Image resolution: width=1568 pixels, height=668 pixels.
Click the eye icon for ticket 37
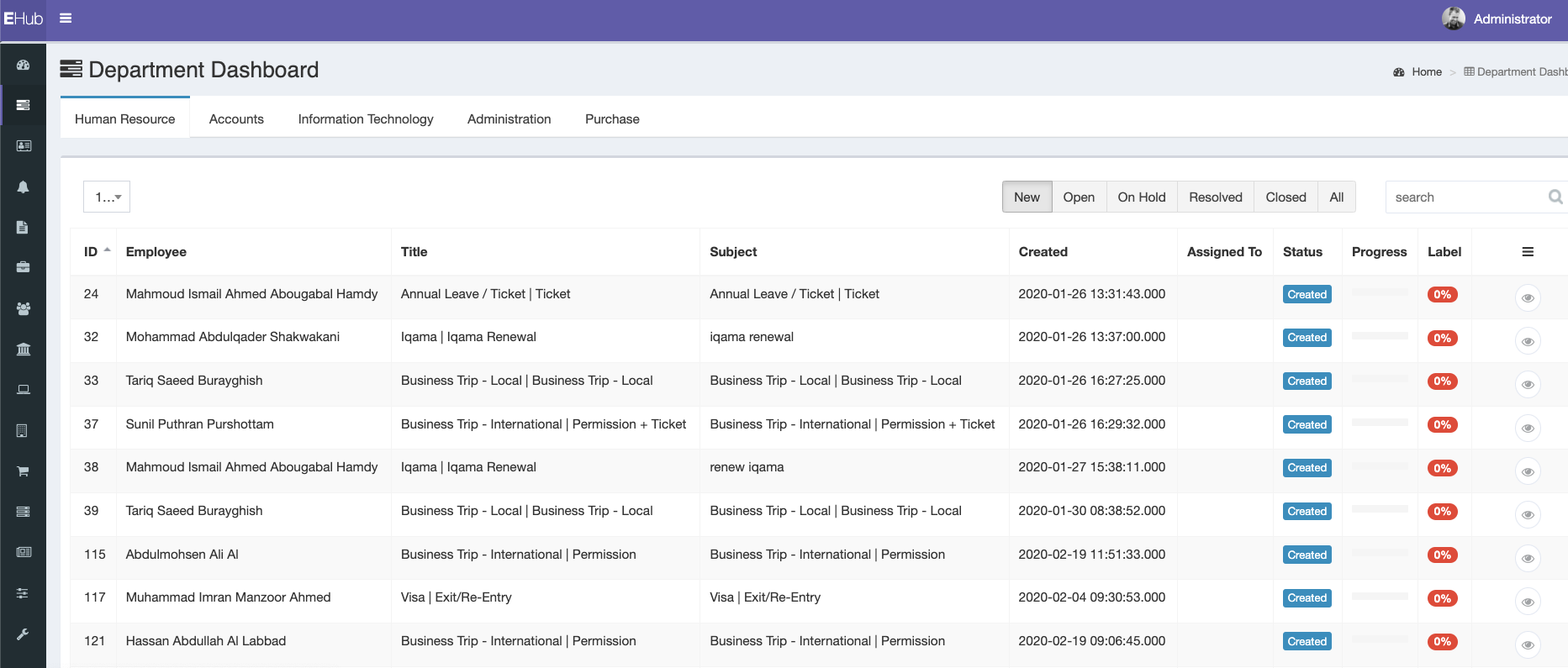[x=1528, y=429]
